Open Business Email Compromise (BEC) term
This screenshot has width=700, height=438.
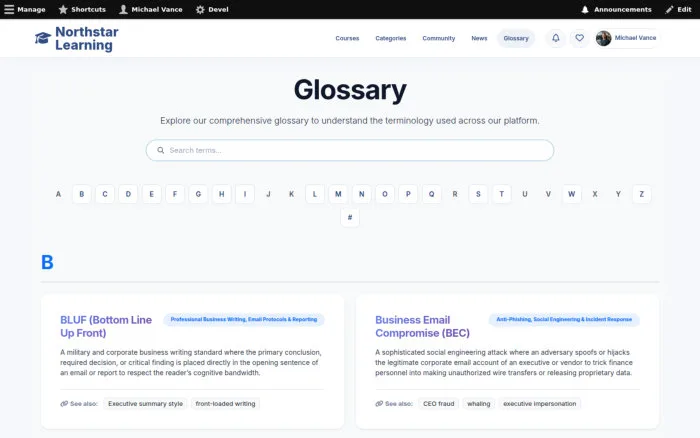pyautogui.click(x=422, y=326)
